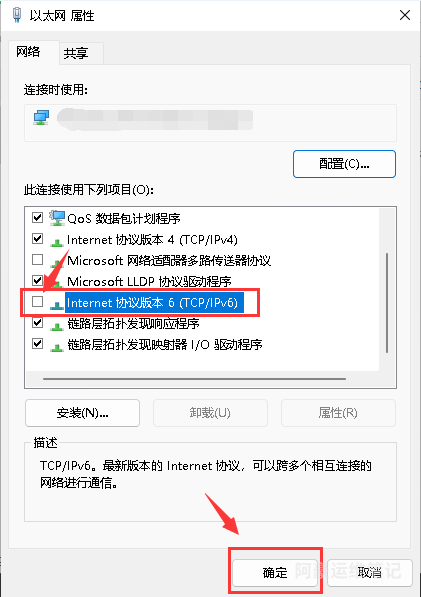Click the 链路层拓扑发现映射器 I/O icon
Viewport: 421px width, 597px height.
[x=57, y=347]
